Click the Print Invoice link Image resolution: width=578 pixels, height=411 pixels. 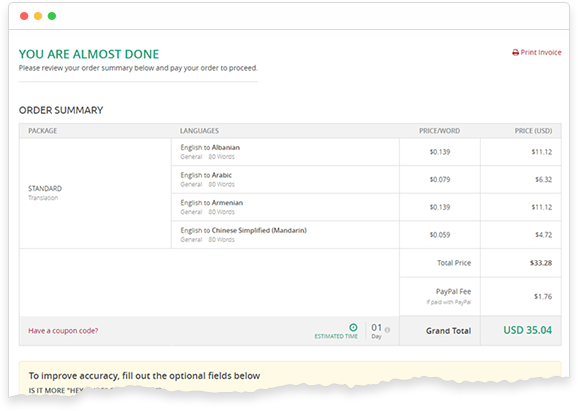pyautogui.click(x=537, y=52)
